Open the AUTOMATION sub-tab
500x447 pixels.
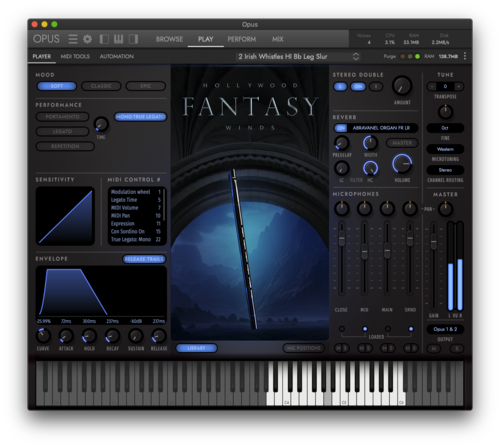click(x=117, y=56)
